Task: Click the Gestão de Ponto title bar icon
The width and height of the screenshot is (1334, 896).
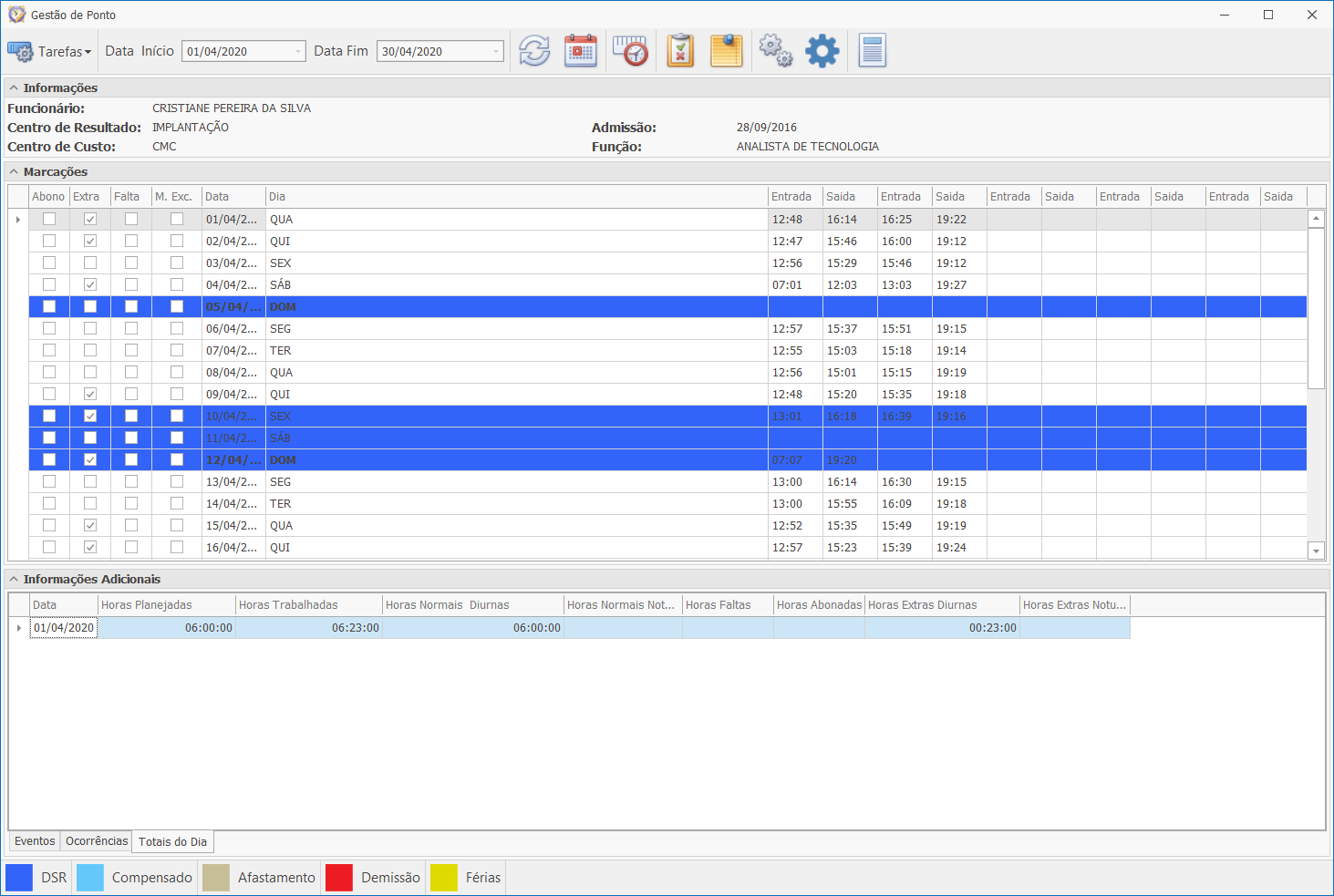Action: (16, 15)
